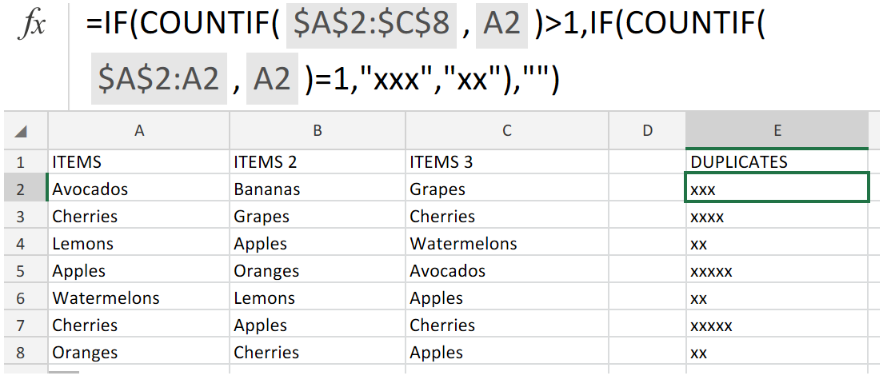
Task: Select column E header
Action: pyautogui.click(x=777, y=131)
